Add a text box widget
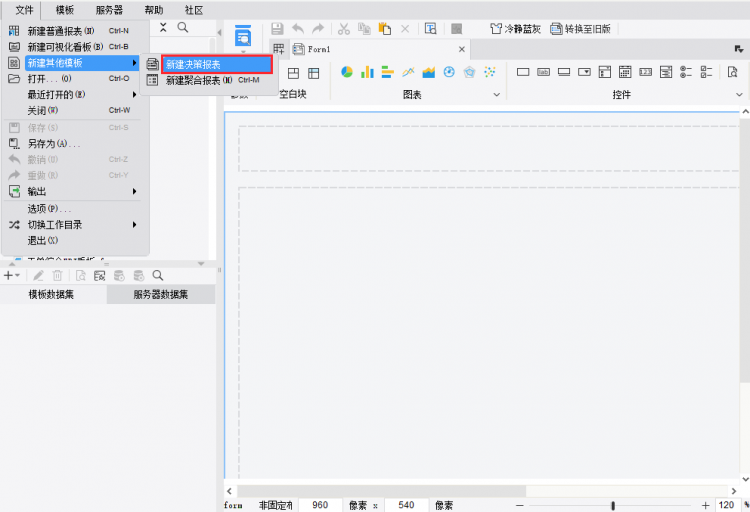Viewport: 750px width, 512px height. point(523,72)
